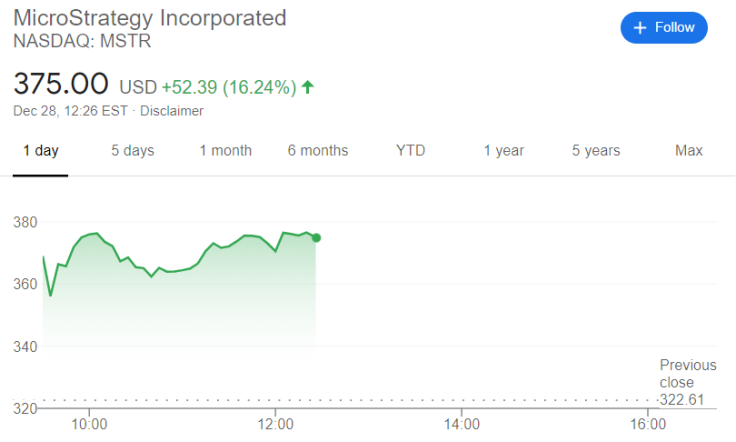View the 1 year chart
The image size is (736, 442).
point(504,151)
